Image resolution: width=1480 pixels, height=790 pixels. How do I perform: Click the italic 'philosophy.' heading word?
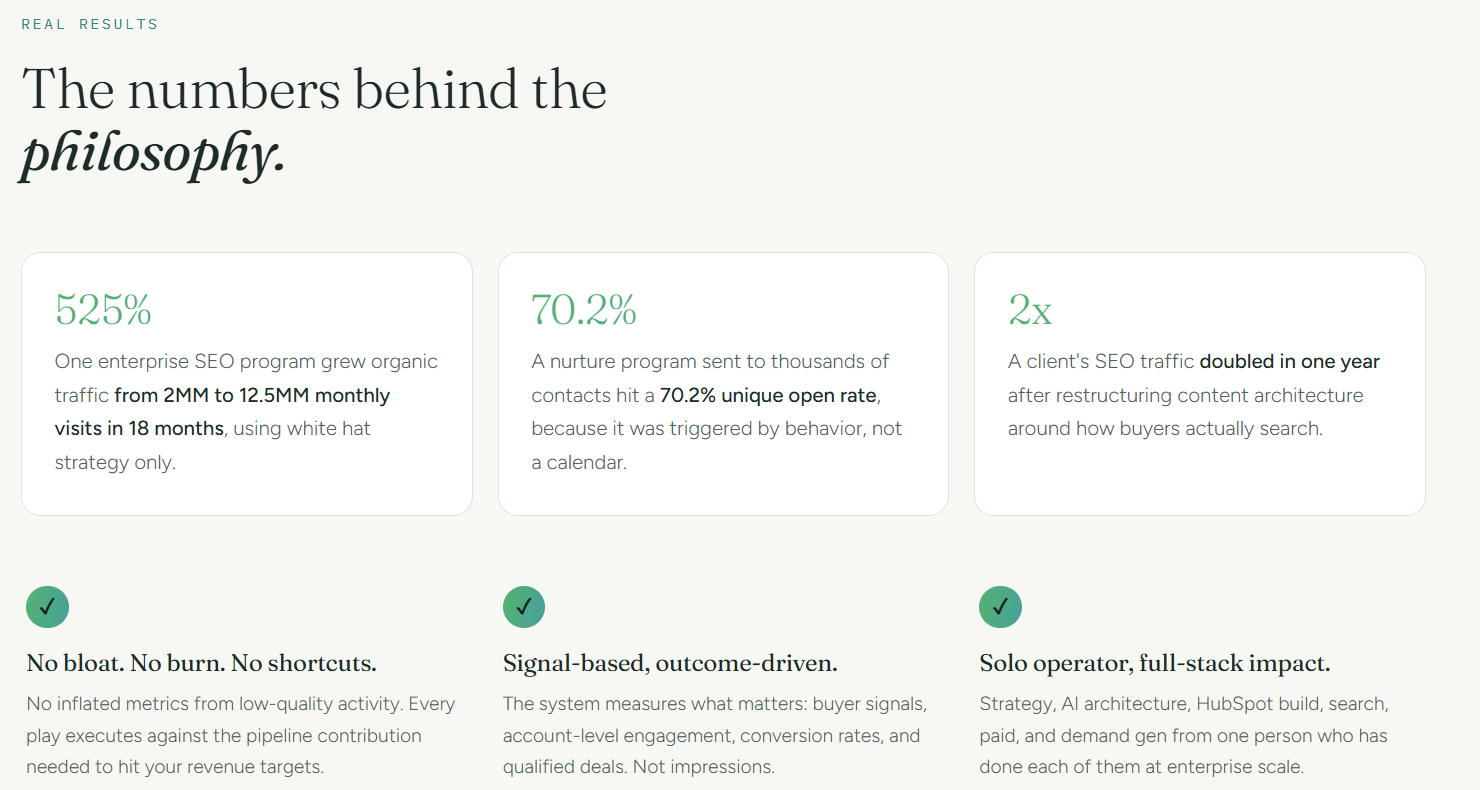click(153, 154)
